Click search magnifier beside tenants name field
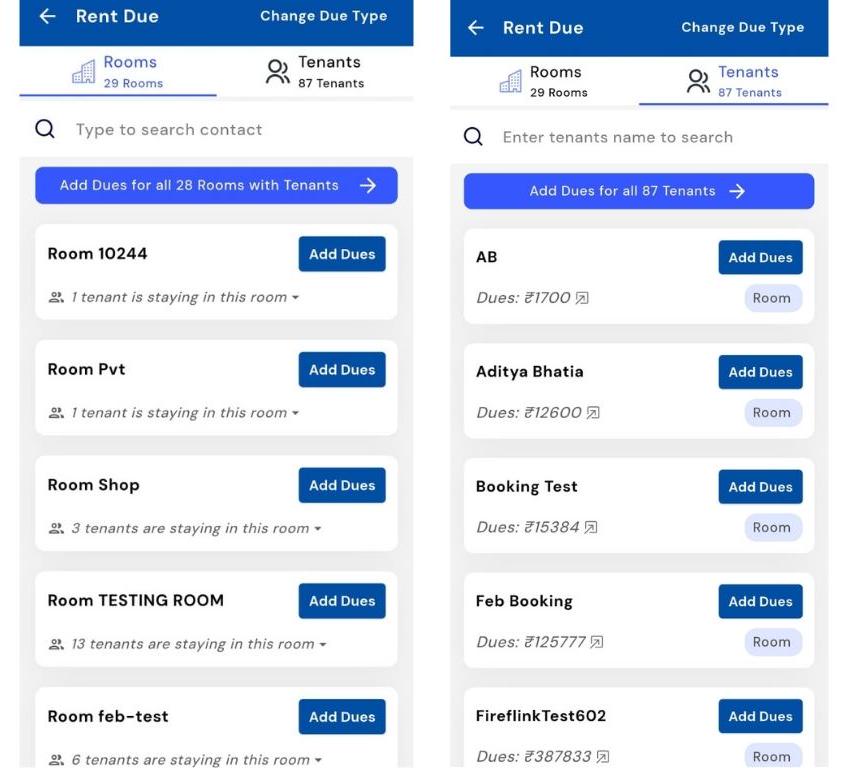The image size is (848, 768). click(473, 137)
